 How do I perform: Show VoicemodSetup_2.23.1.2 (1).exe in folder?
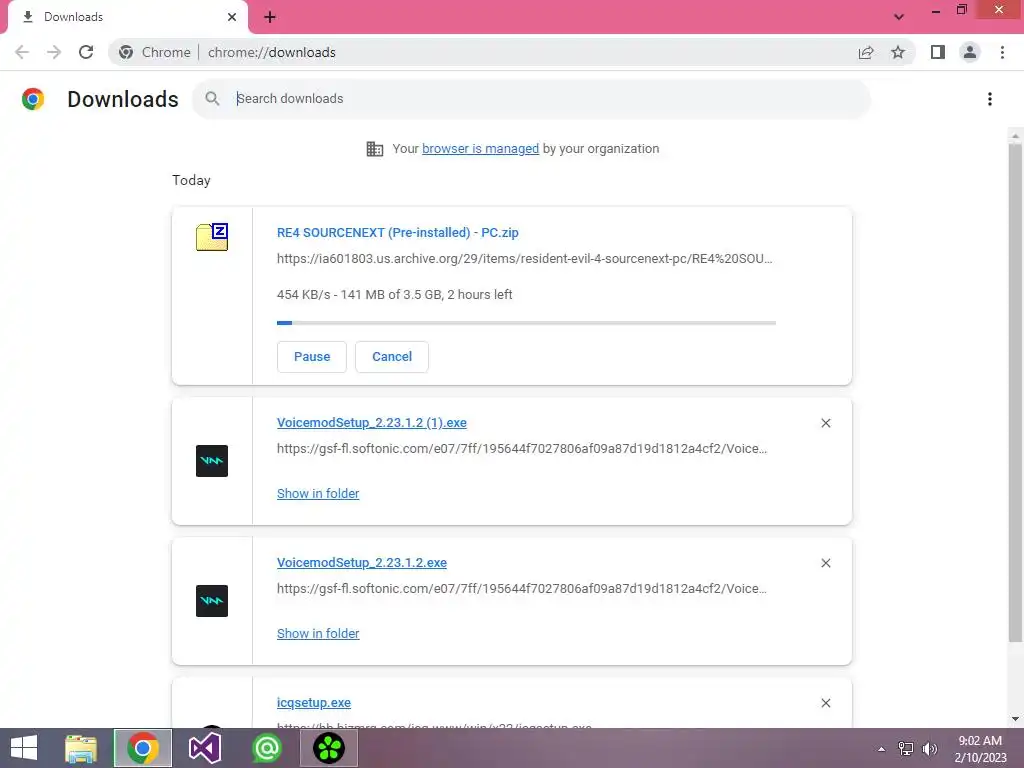click(x=318, y=494)
